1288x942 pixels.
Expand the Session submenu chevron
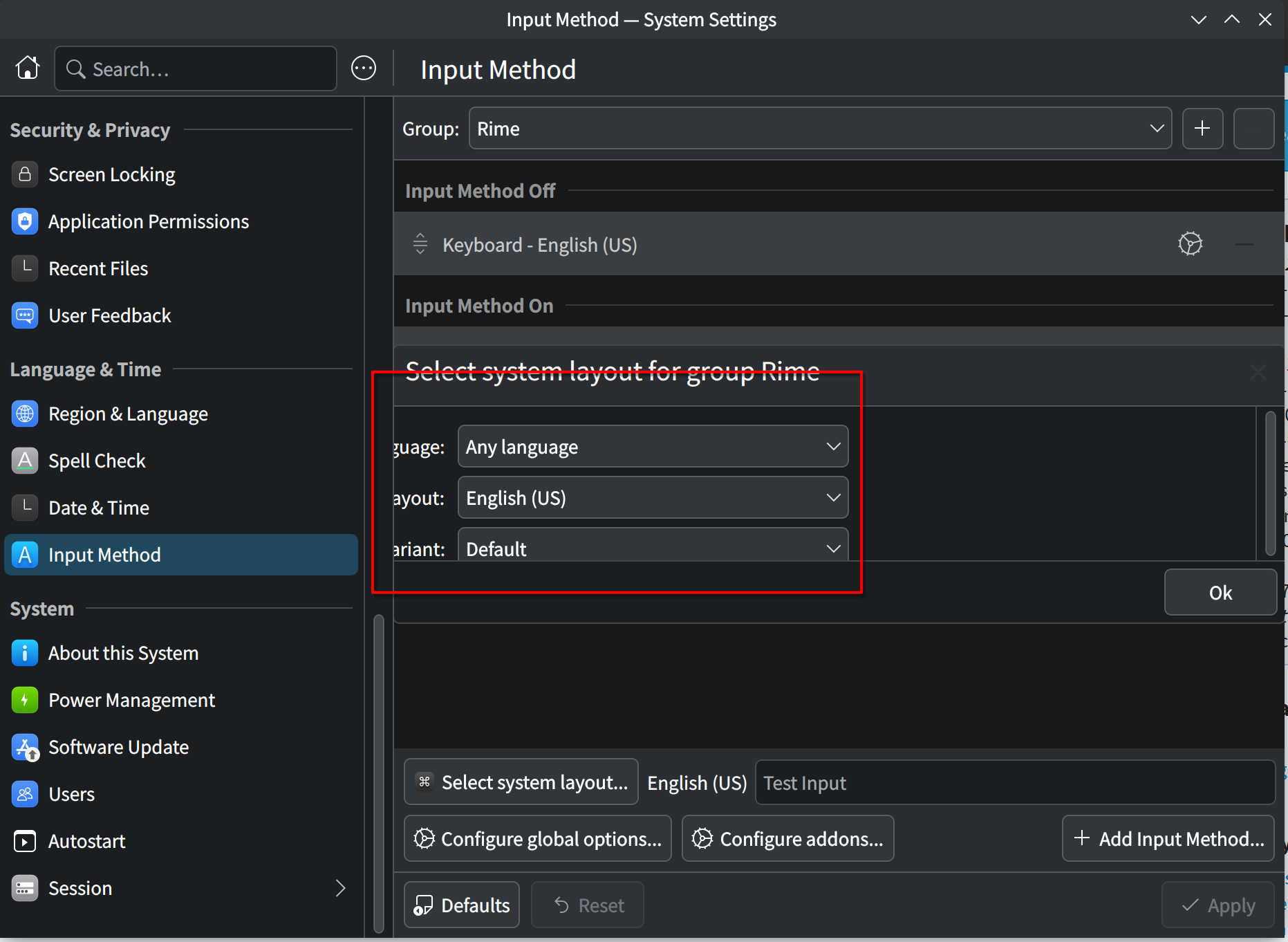point(340,888)
